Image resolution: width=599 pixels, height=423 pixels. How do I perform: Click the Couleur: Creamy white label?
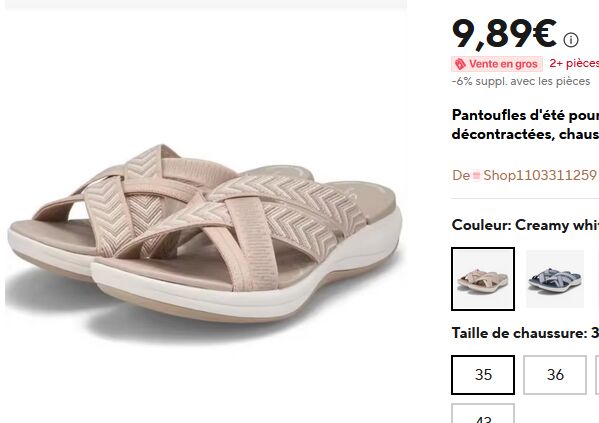525,225
